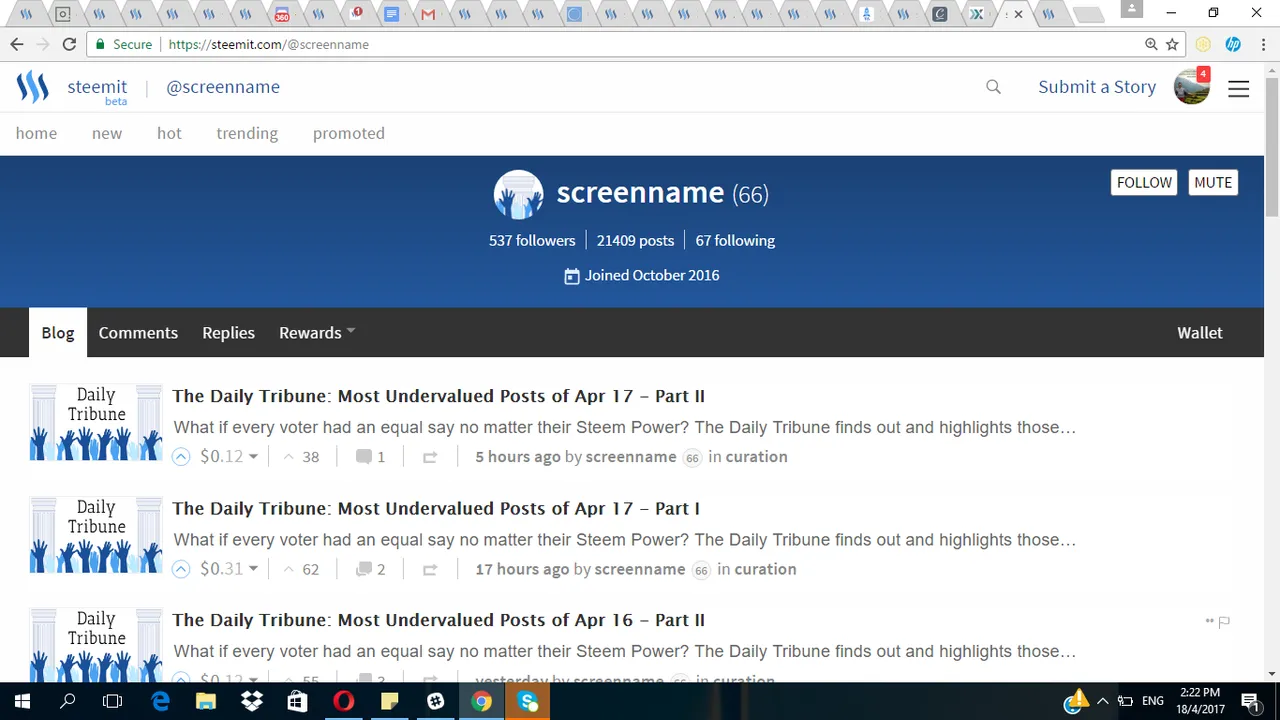1280x720 pixels.
Task: Click Daily Tribune thumbnail of Apr 17 Part I
Action: pyautogui.click(x=96, y=535)
